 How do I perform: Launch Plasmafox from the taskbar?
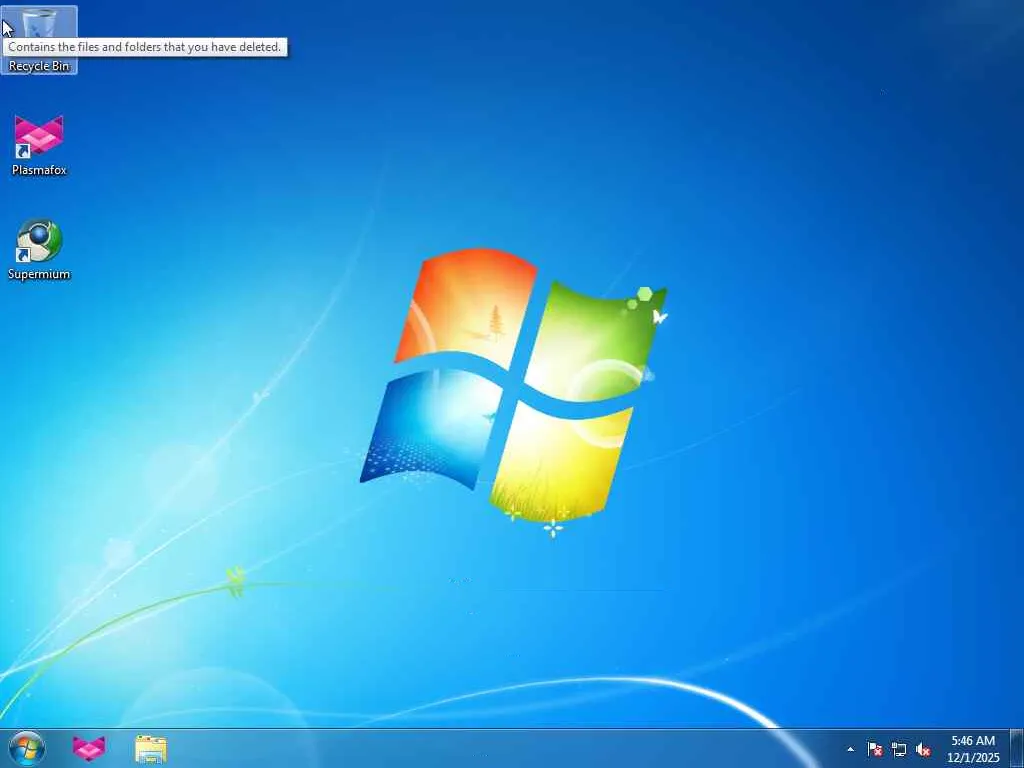(89, 749)
